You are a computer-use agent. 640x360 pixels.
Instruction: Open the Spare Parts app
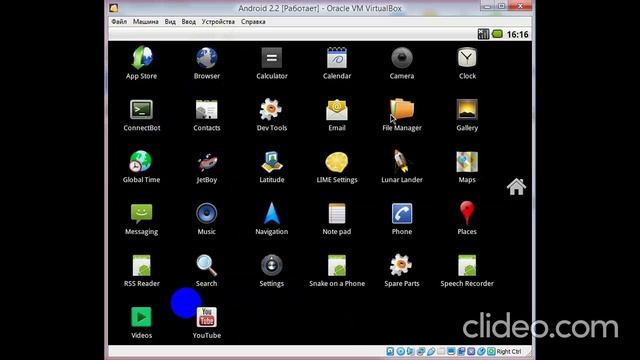[x=402, y=270]
